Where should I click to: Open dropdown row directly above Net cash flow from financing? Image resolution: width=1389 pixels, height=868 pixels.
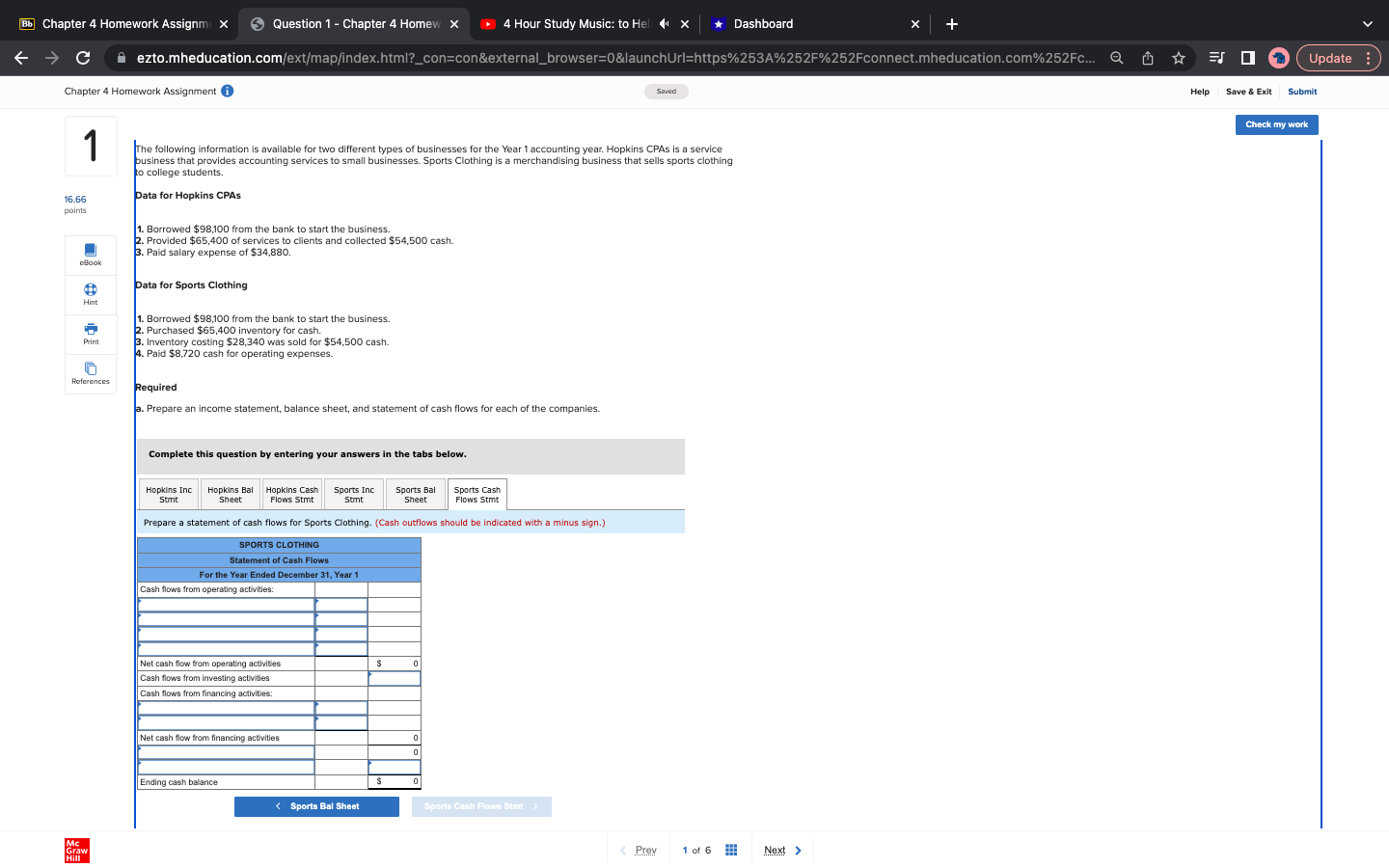227,723
